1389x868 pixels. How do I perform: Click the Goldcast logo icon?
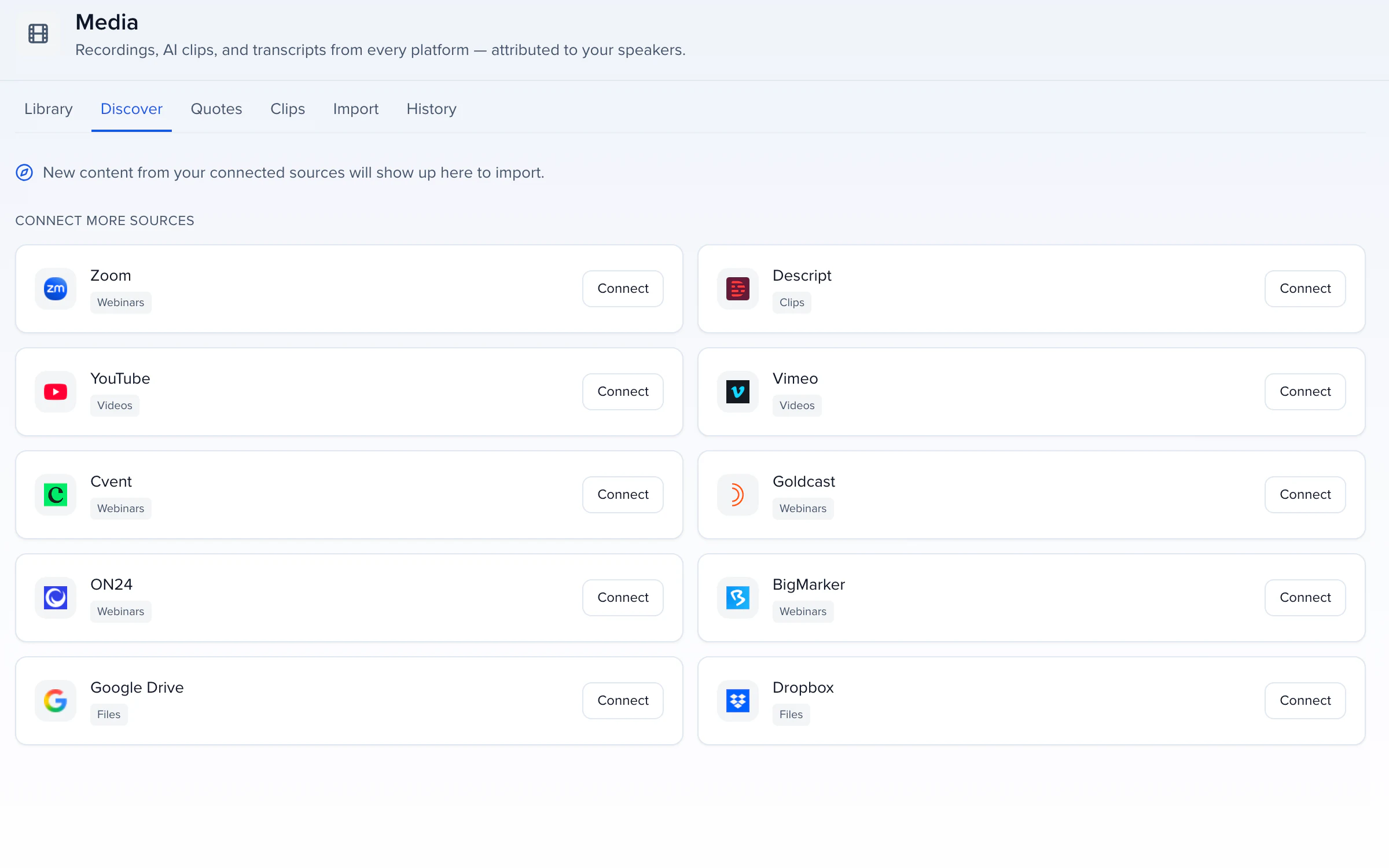click(x=738, y=495)
